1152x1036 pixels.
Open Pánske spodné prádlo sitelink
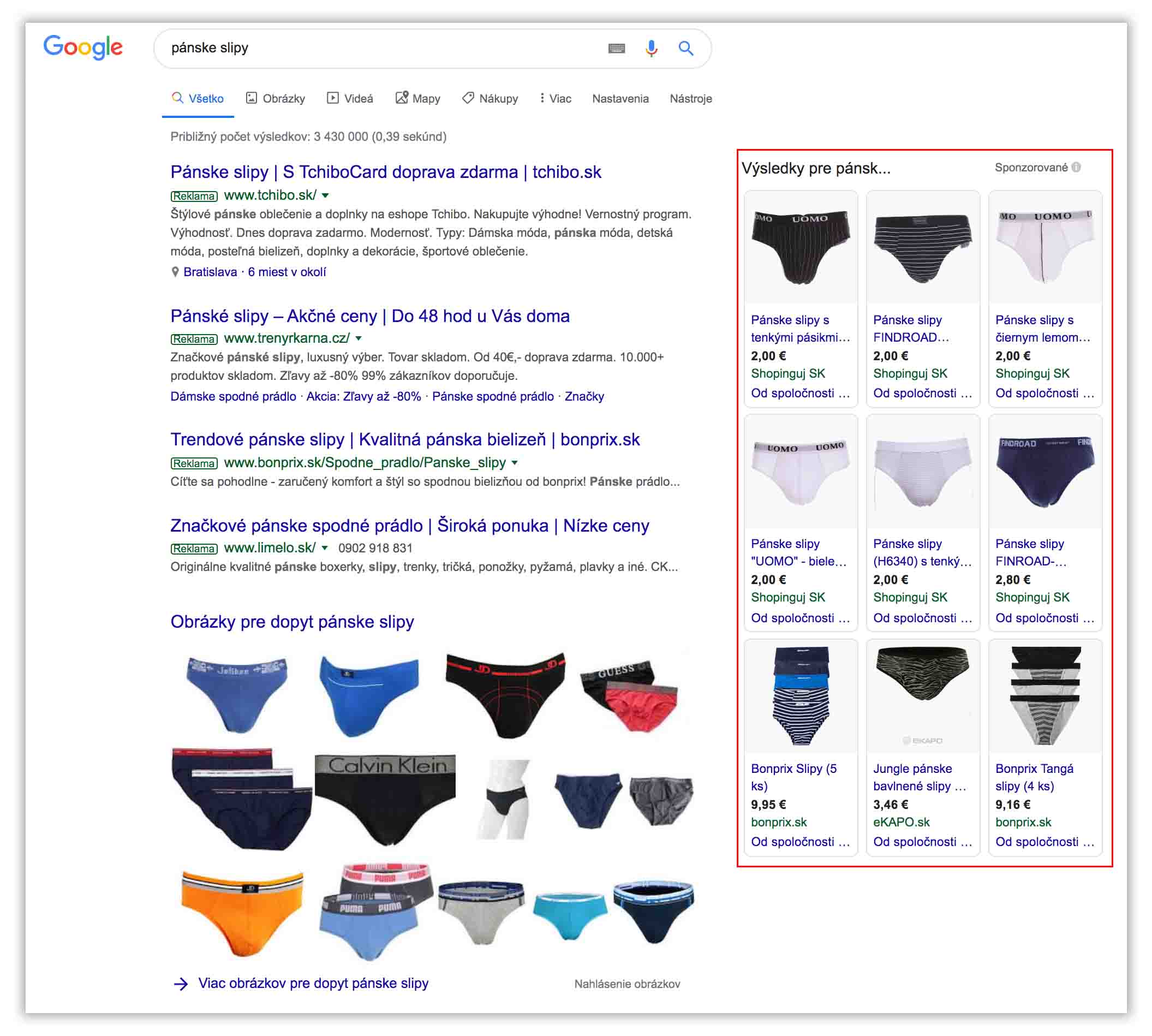pos(493,396)
